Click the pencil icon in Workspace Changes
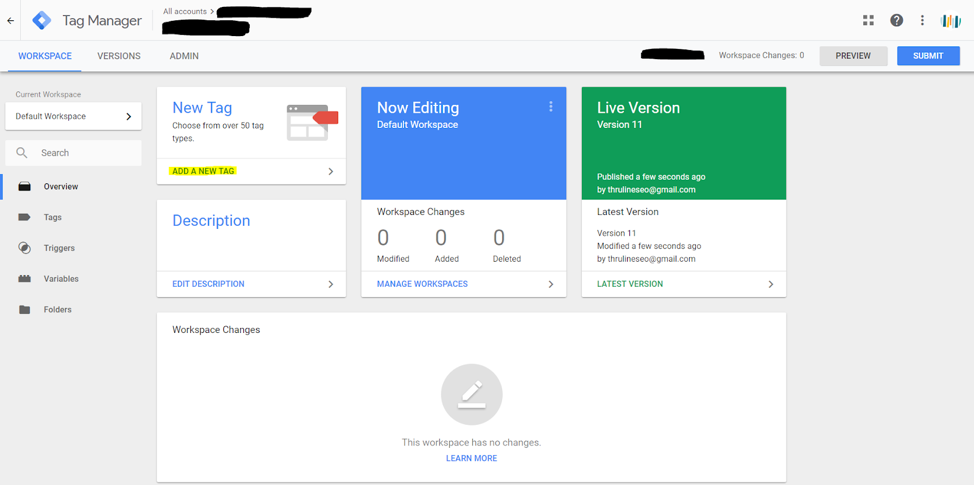Screen dimensions: 974x485 click(x=471, y=394)
